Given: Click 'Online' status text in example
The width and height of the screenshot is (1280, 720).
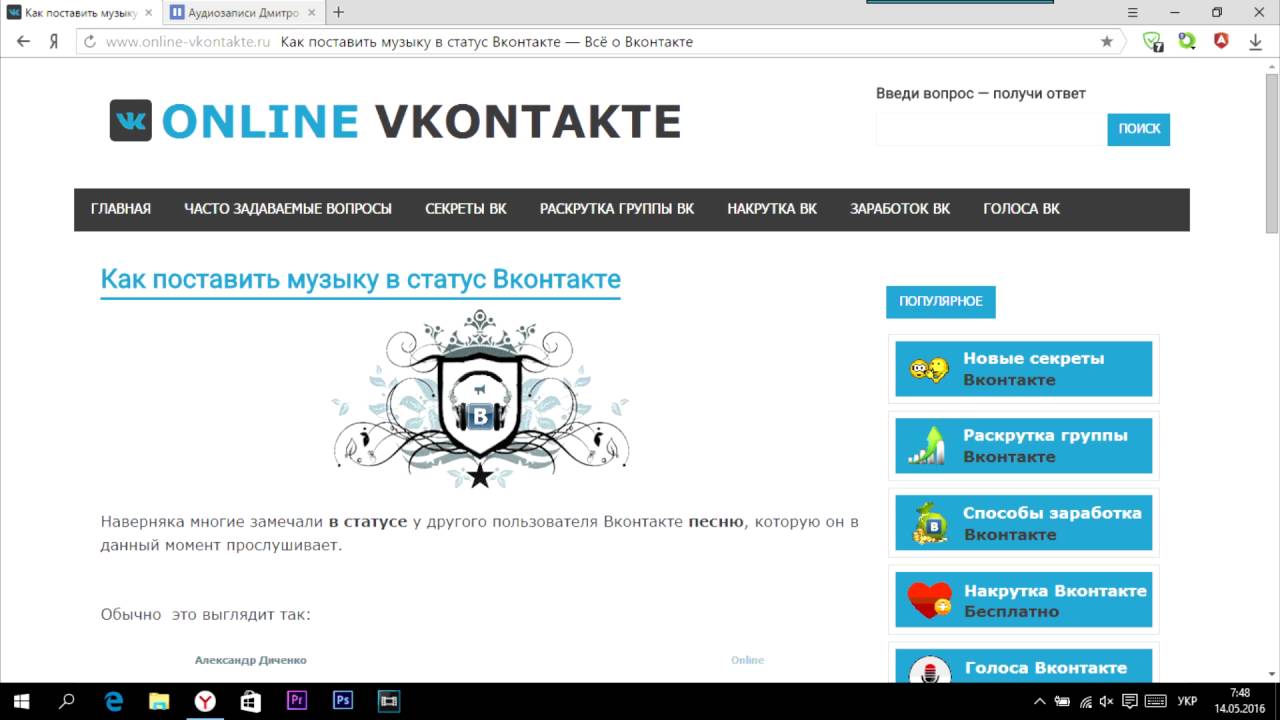Looking at the screenshot, I should [x=747, y=660].
